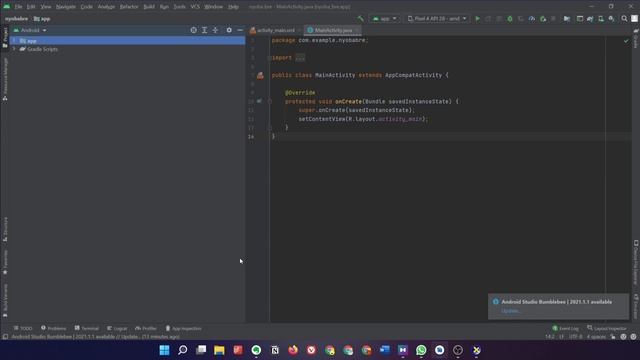Hide the Project tool window
640x360 pixels.
240,30
